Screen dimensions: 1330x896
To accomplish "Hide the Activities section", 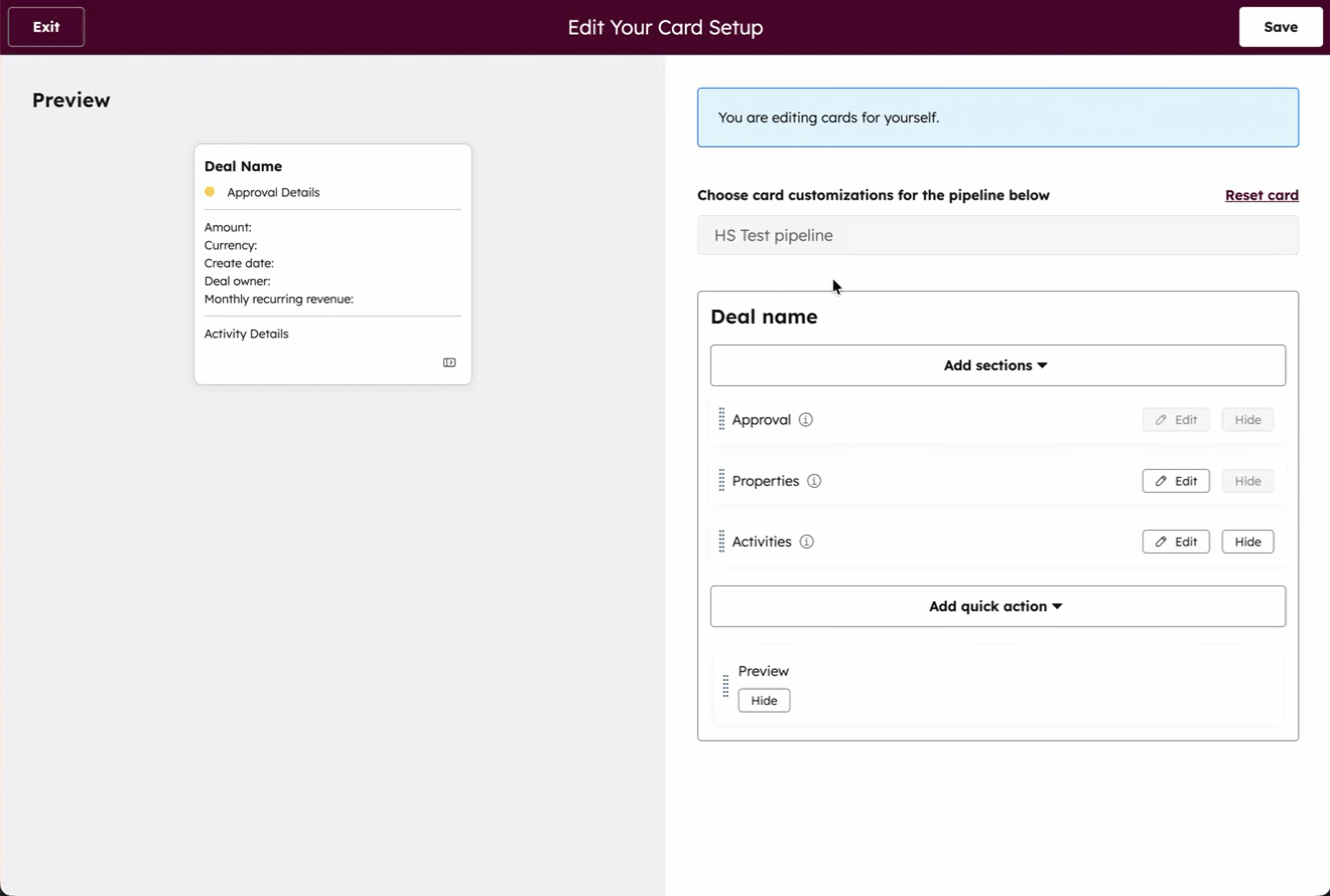I will tap(1247, 542).
